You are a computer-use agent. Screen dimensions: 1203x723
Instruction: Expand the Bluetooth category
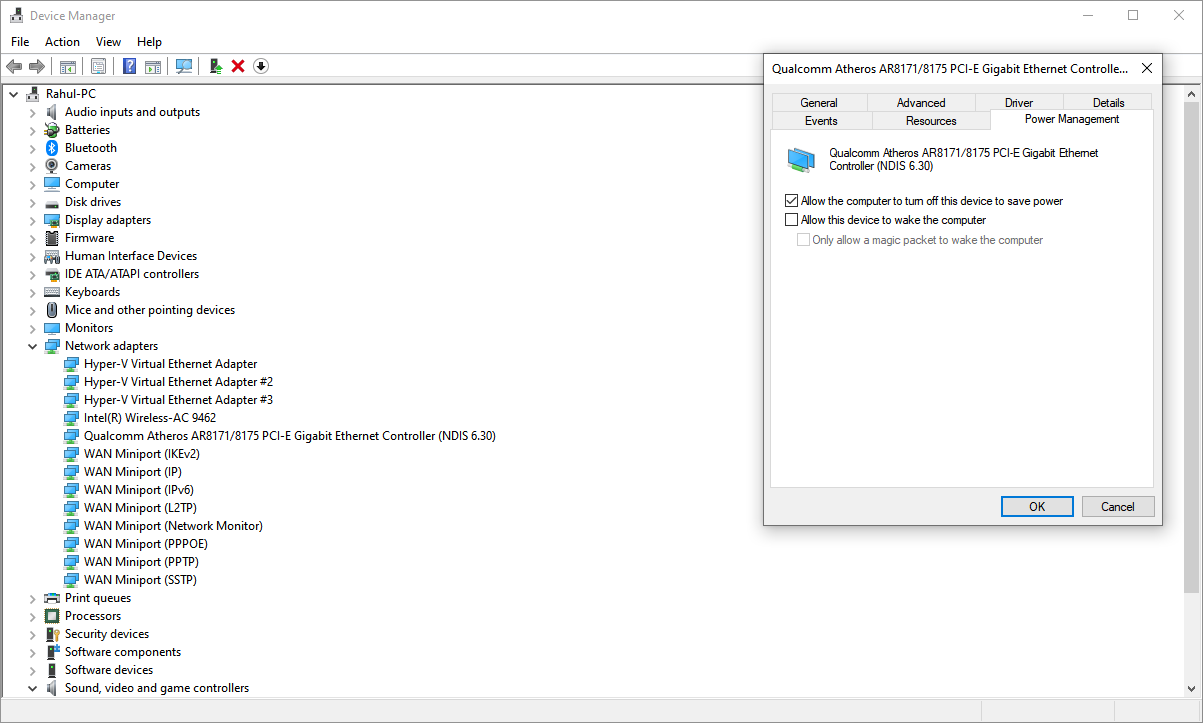(32, 147)
